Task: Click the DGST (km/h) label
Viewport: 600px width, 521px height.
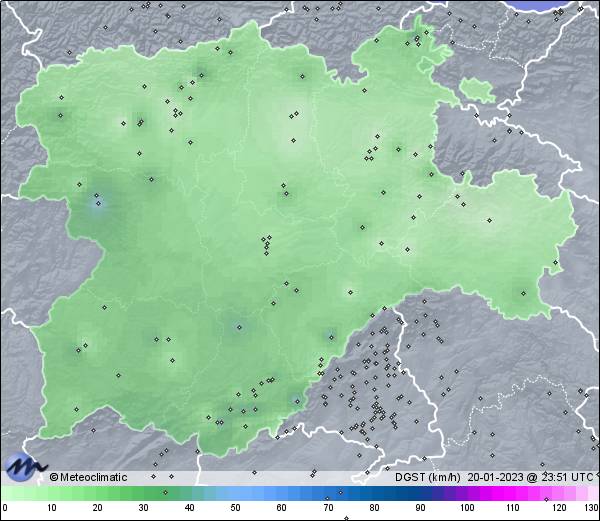Action: [428, 477]
